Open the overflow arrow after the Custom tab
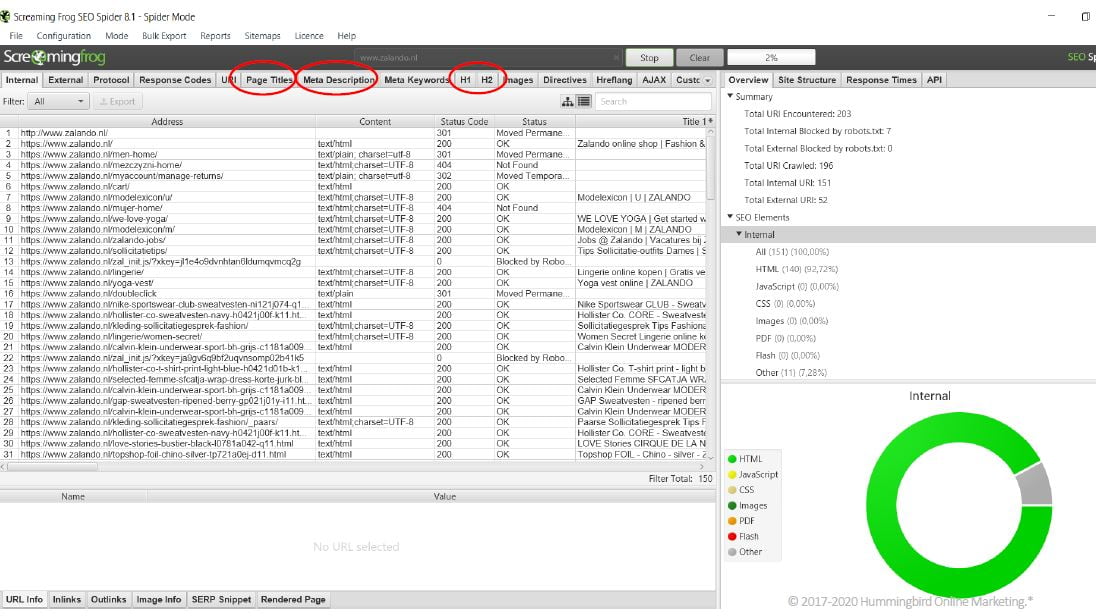Image resolution: width=1096 pixels, height=616 pixels. [x=707, y=80]
